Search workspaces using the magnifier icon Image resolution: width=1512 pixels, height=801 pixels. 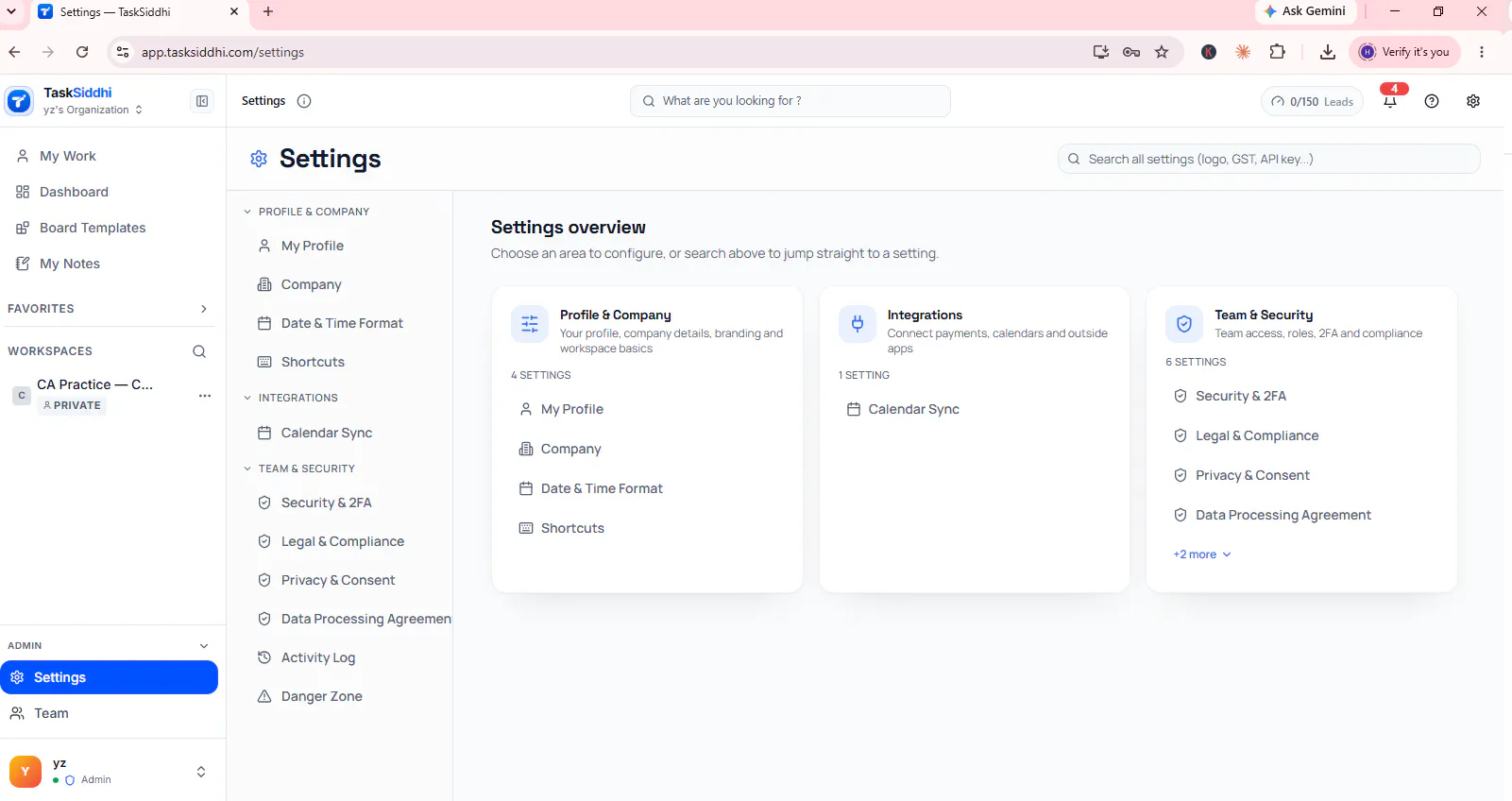point(199,351)
